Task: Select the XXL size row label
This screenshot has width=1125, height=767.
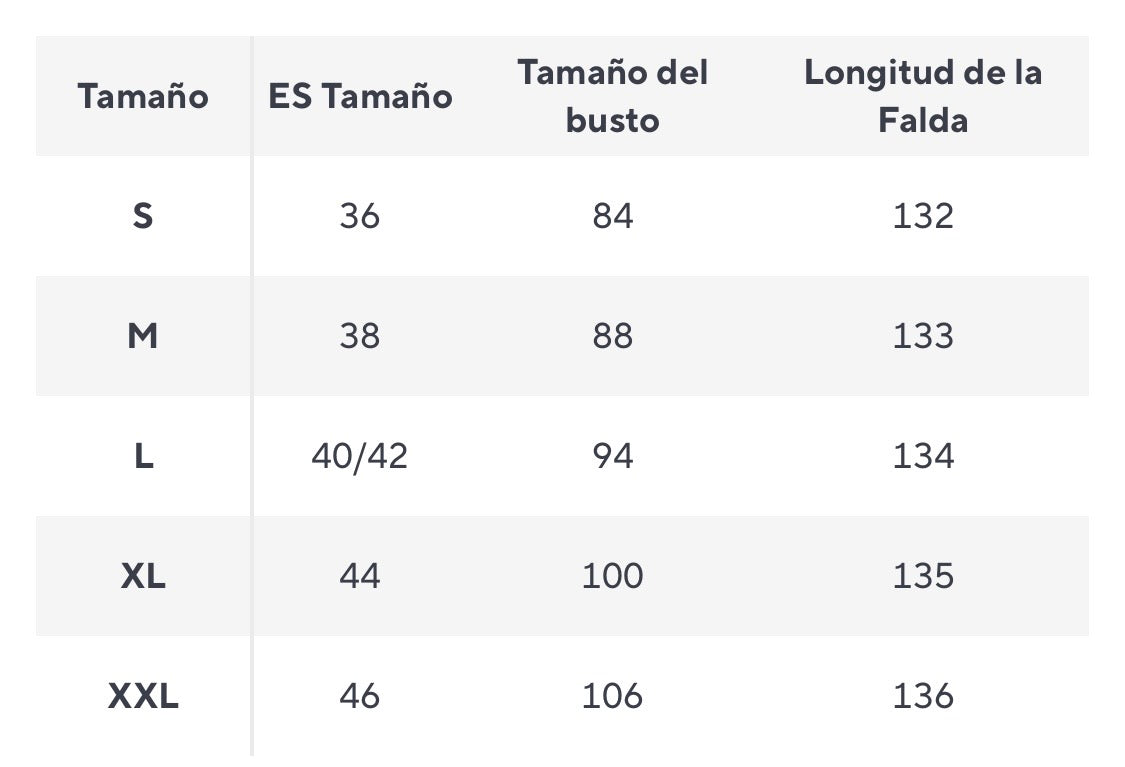Action: pyautogui.click(x=143, y=696)
